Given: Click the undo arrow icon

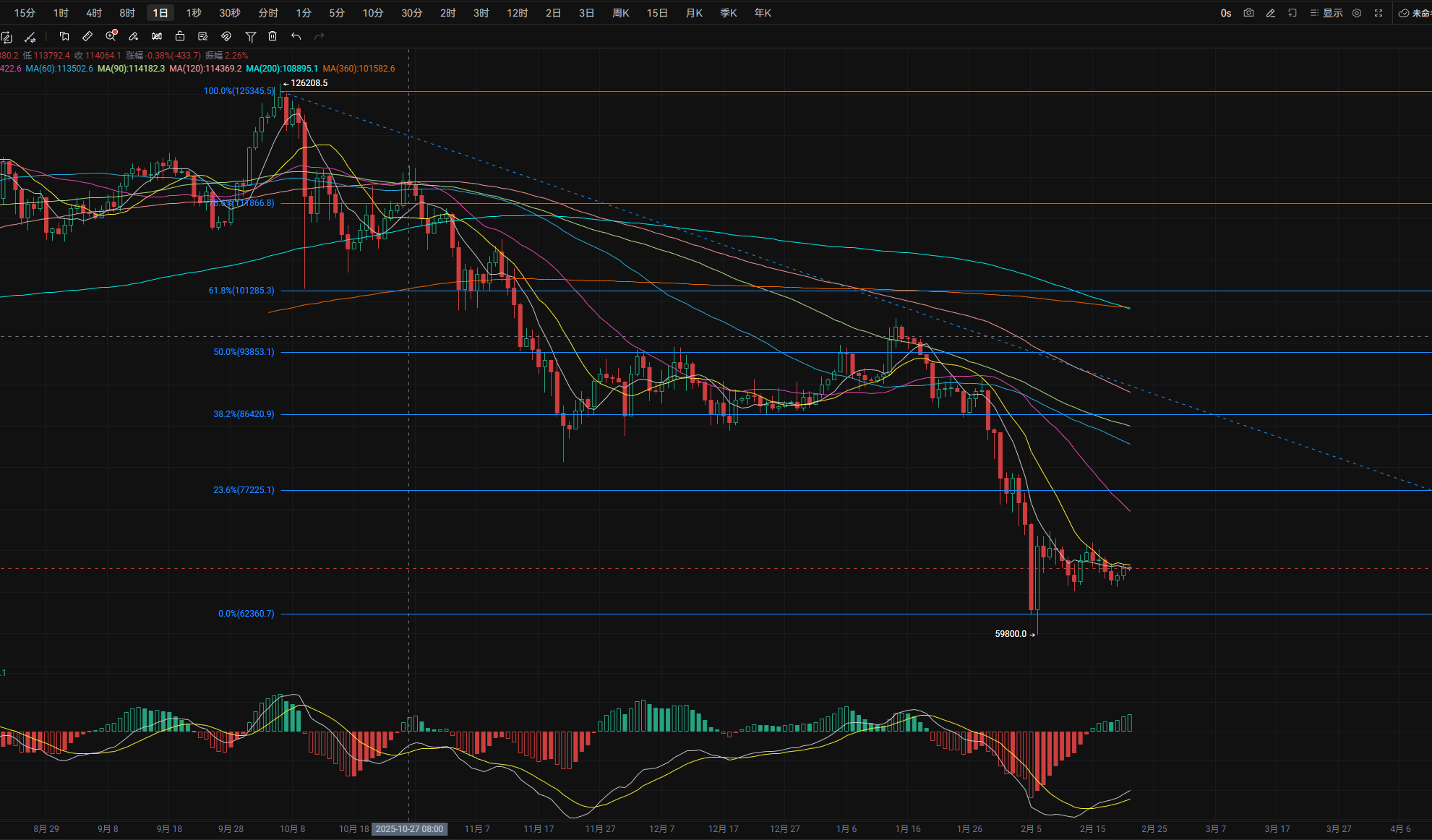Looking at the screenshot, I should pos(296,36).
